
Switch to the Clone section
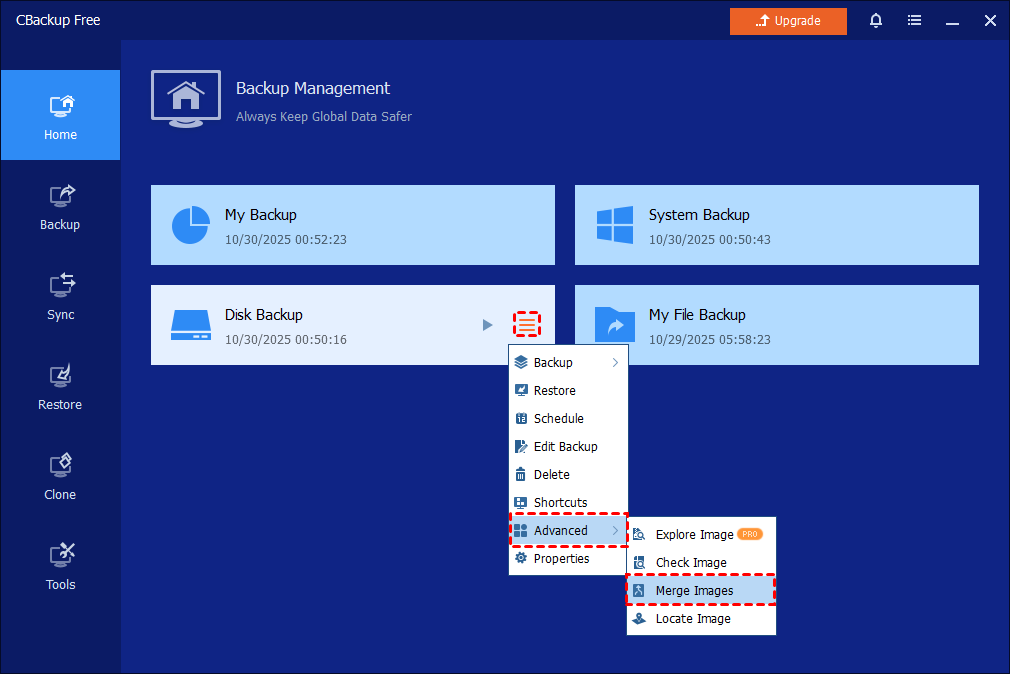point(60,476)
